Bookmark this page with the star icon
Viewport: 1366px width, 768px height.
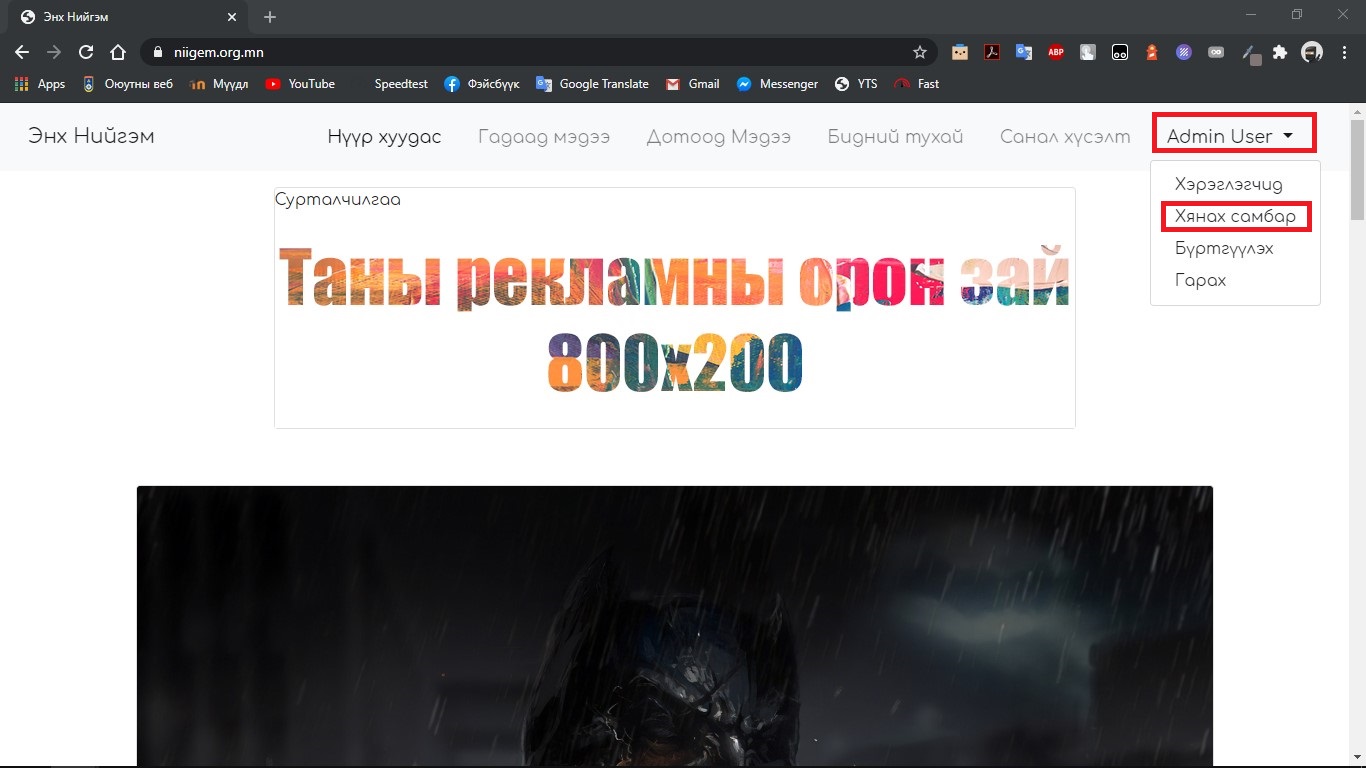point(919,52)
